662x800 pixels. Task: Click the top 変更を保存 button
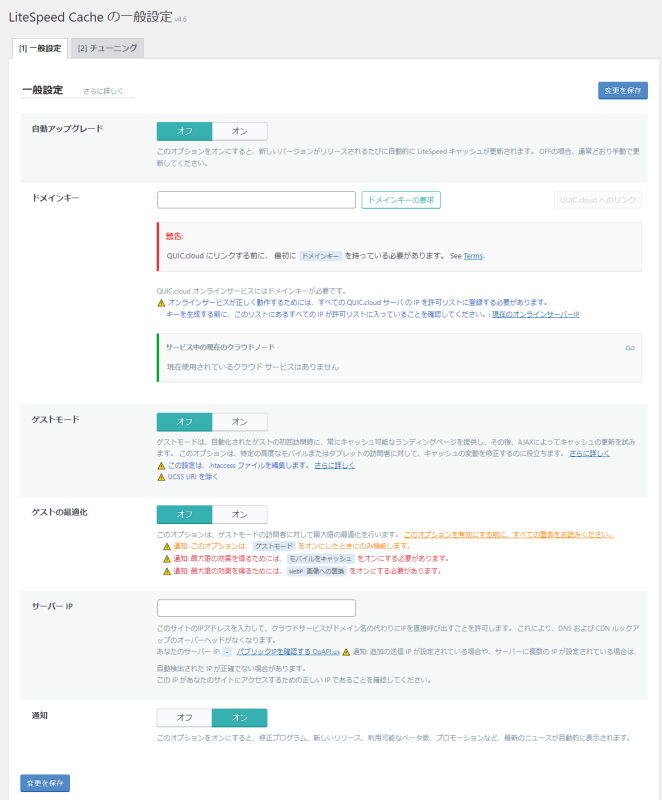coord(622,90)
